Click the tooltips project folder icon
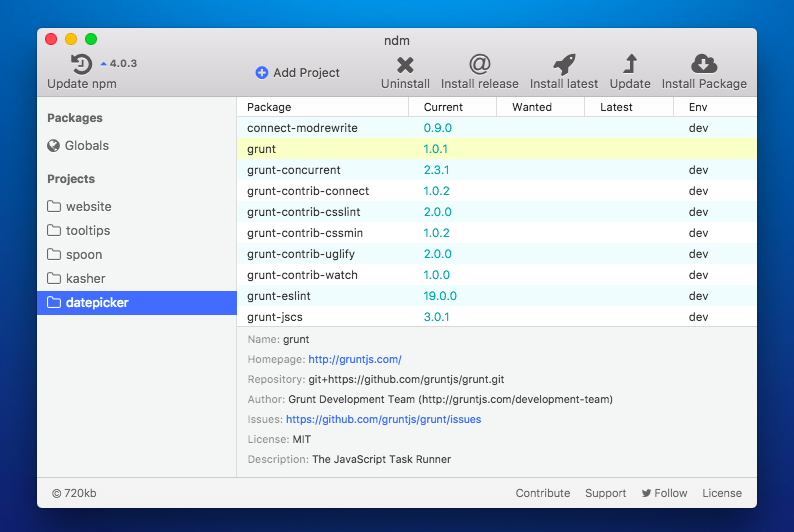The height and width of the screenshot is (532, 794). tap(54, 230)
